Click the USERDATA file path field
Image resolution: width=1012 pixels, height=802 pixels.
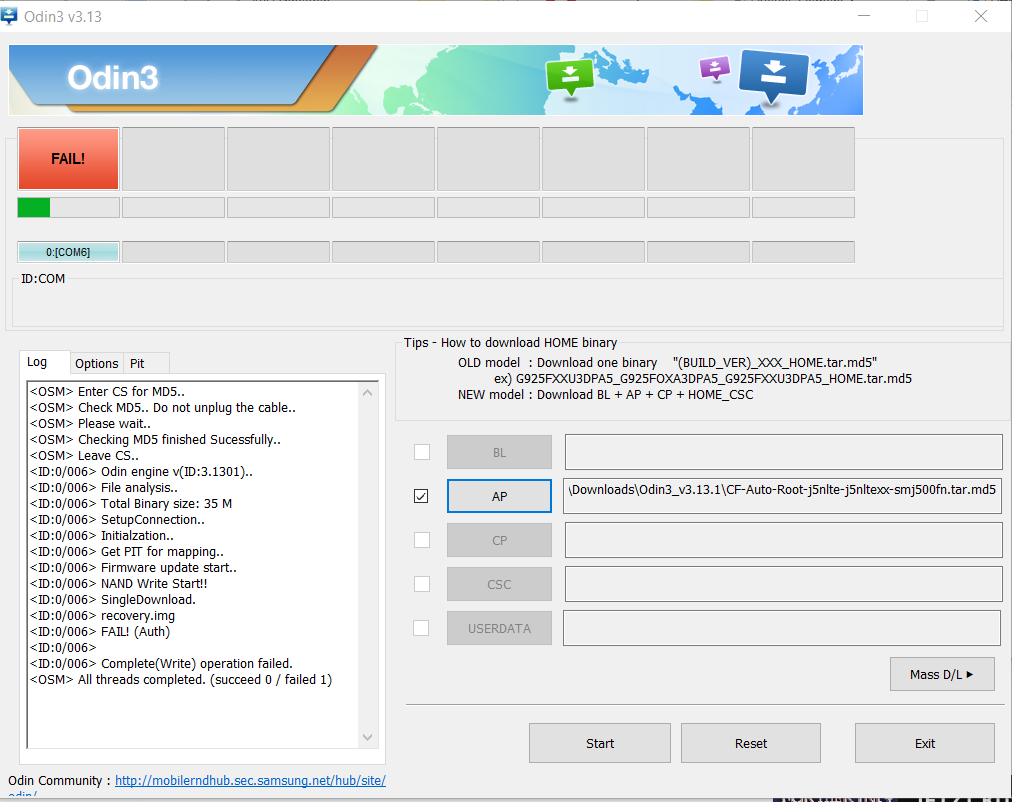pos(782,628)
